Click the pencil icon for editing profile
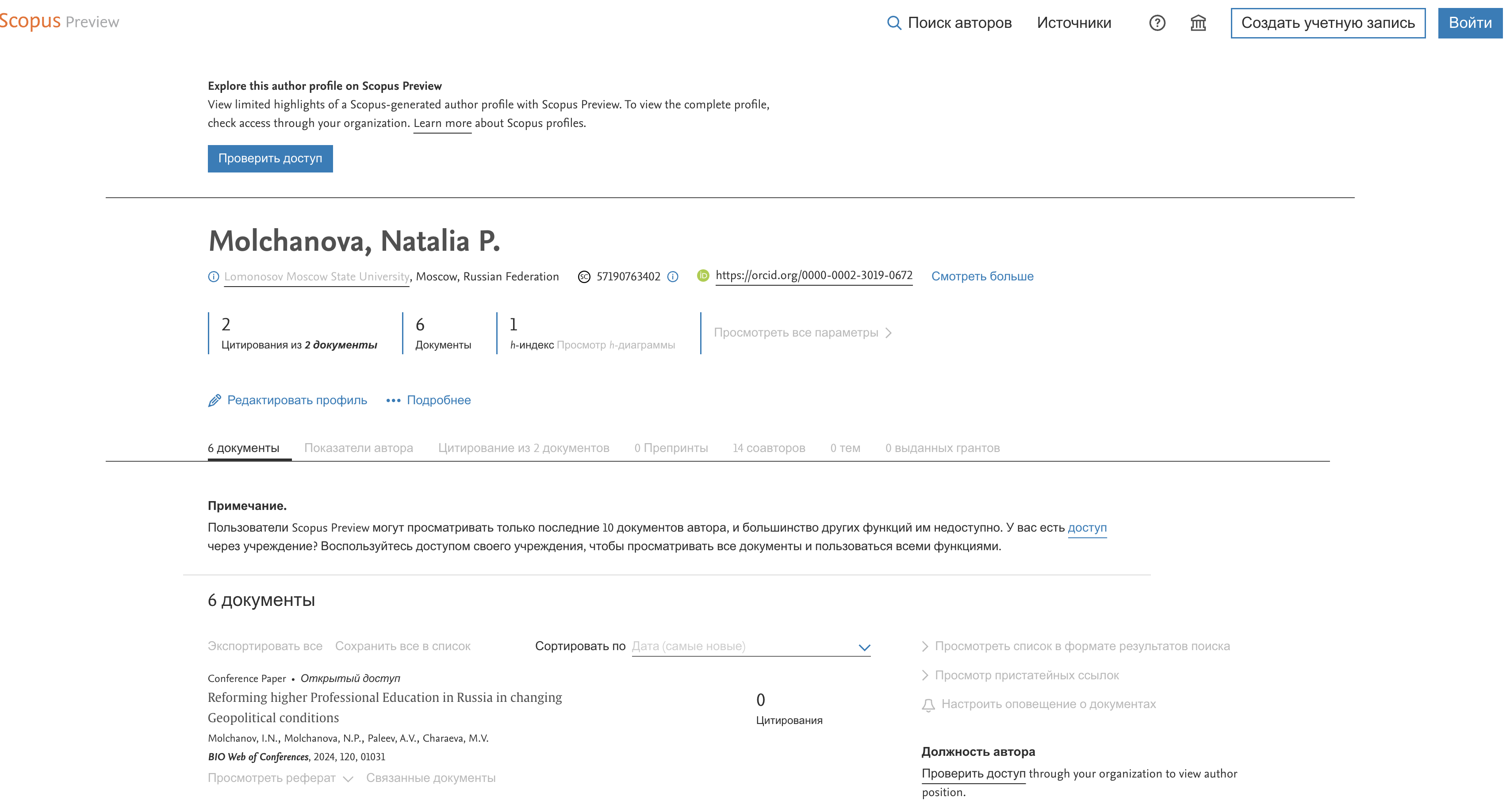The height and width of the screenshot is (812, 1510). [x=215, y=400]
